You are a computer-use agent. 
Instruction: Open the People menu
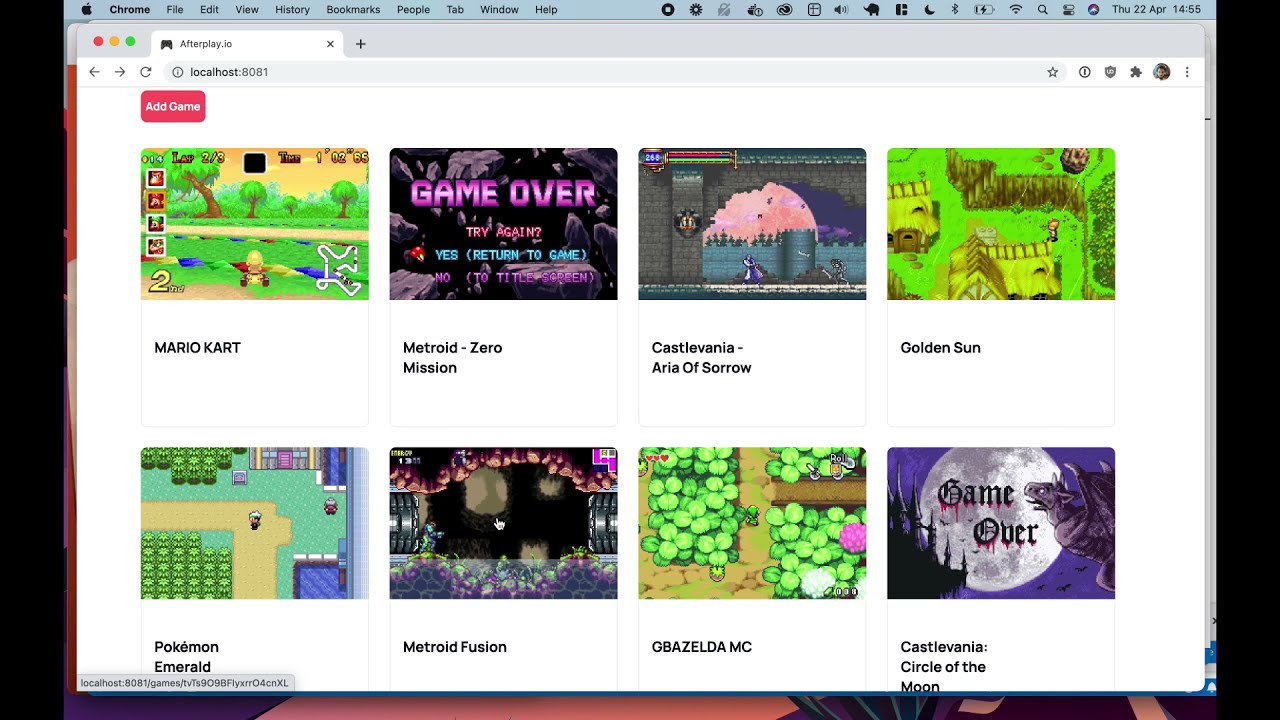pyautogui.click(x=413, y=9)
